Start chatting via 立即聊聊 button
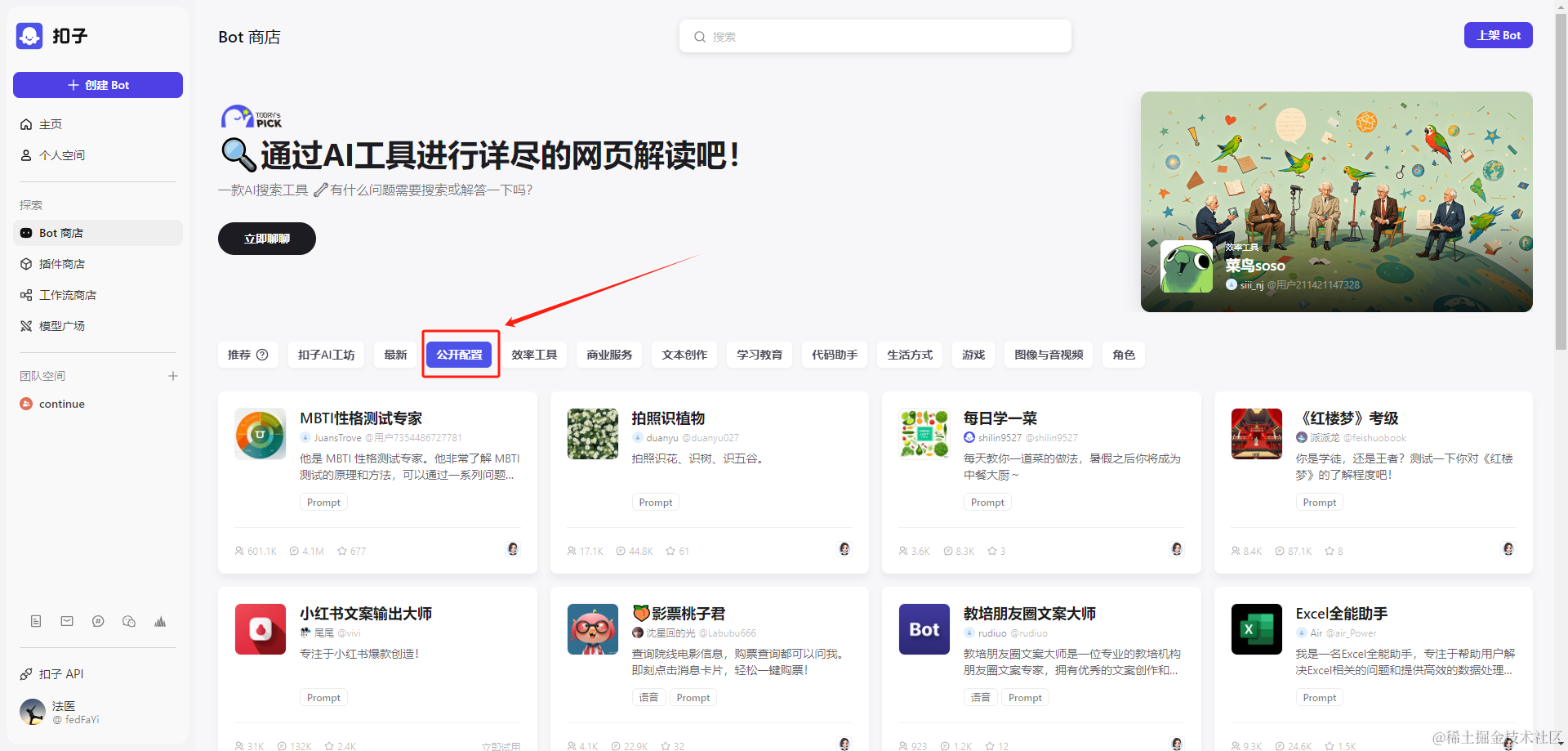This screenshot has height=751, width=1568. (x=267, y=239)
